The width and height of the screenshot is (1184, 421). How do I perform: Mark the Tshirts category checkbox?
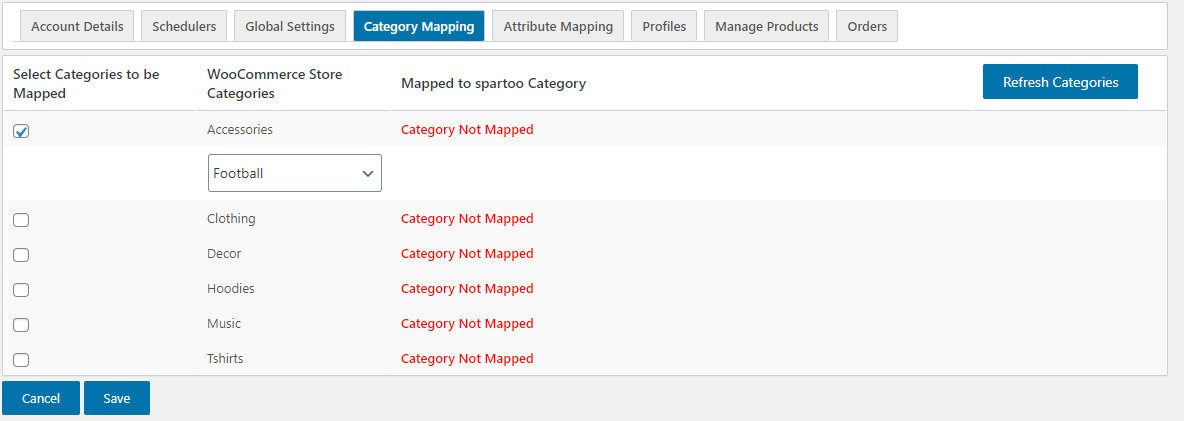pos(21,360)
